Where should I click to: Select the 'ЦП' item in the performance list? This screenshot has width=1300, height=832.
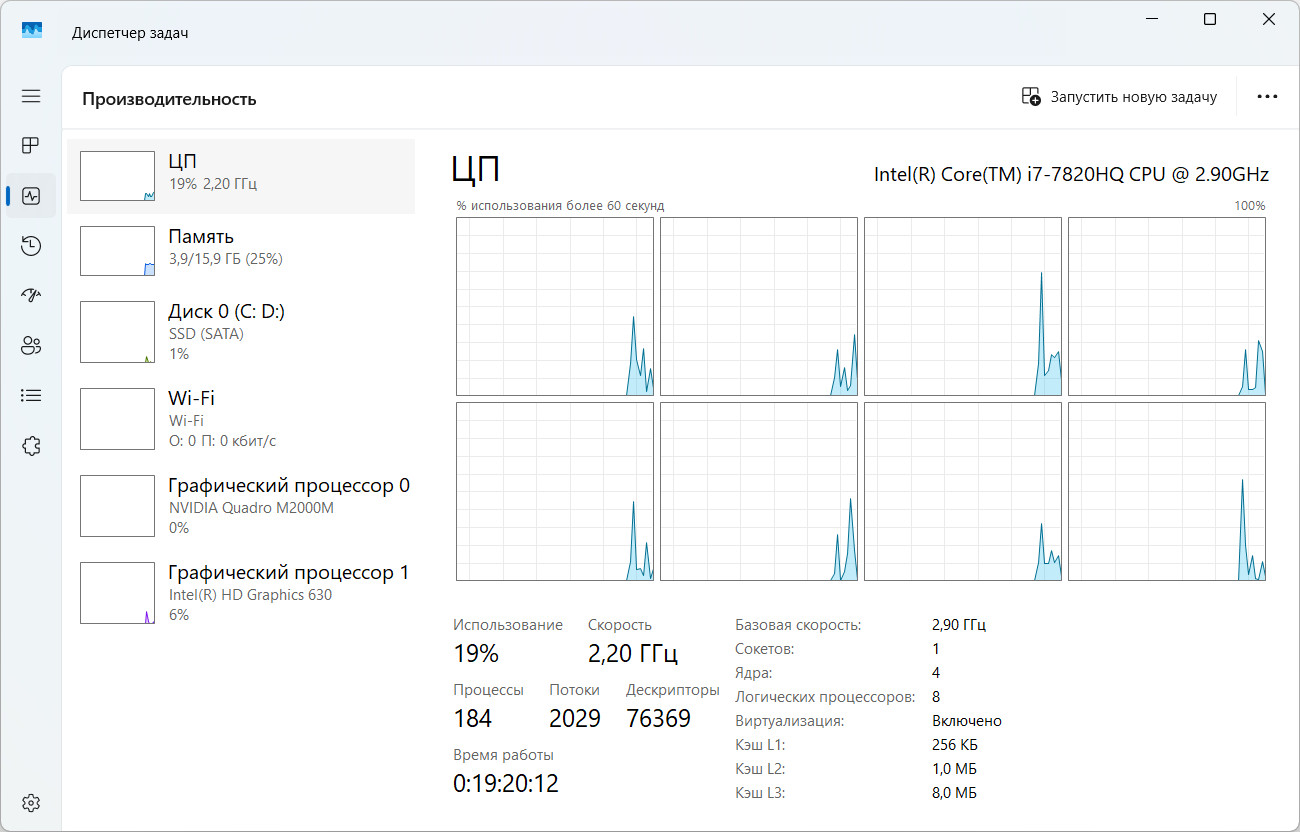[241, 176]
